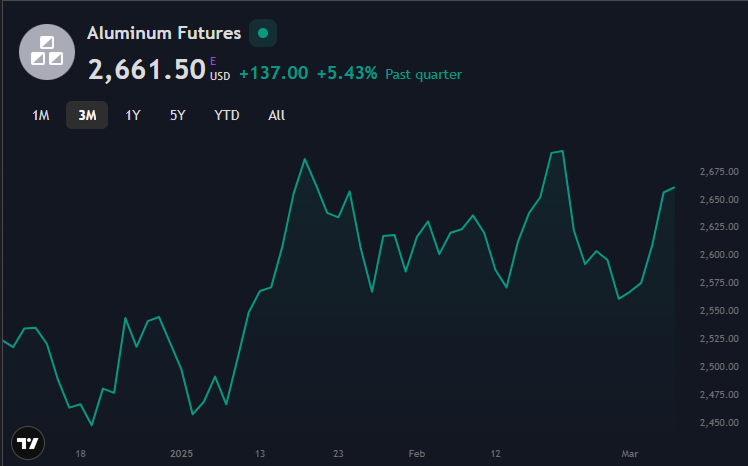Click the purple E data indicator
748x466 pixels.
[x=213, y=62]
